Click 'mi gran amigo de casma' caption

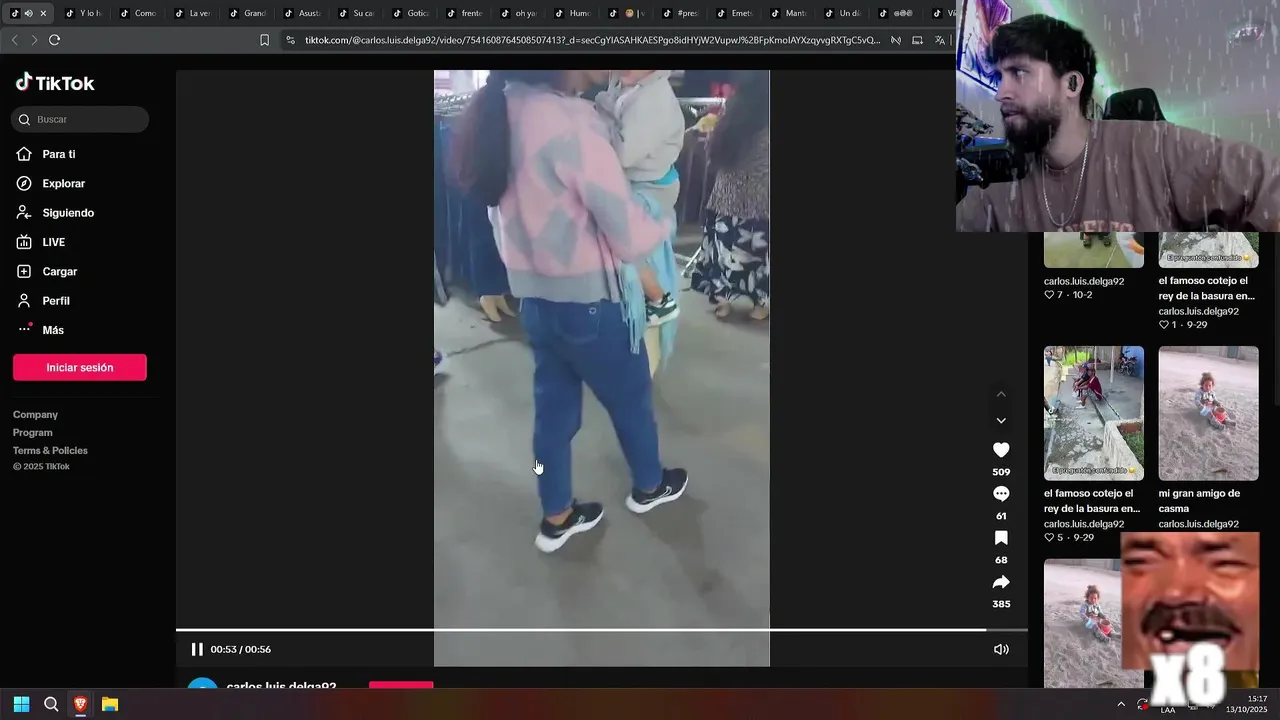pos(1199,501)
